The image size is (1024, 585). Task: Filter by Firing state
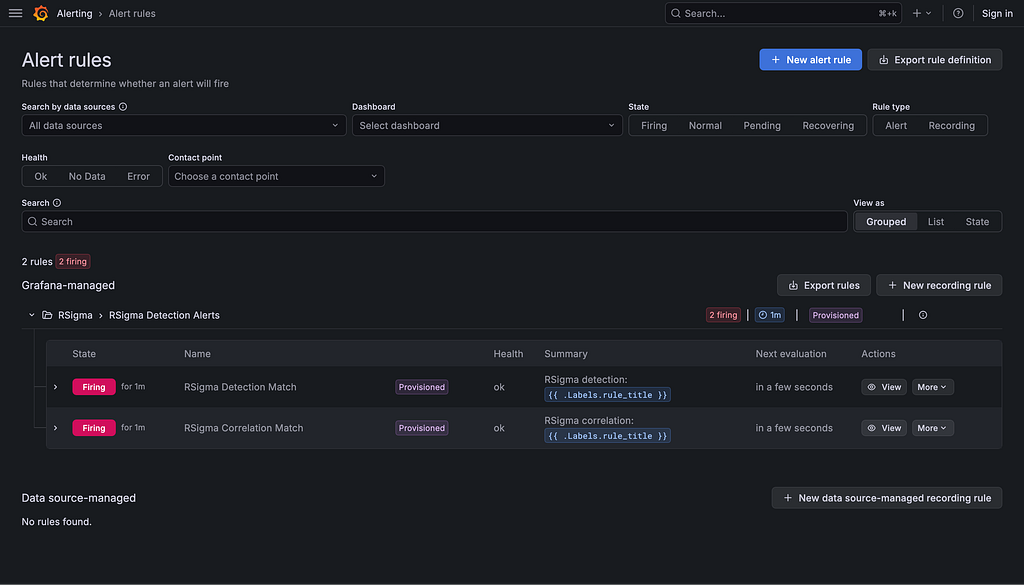pyautogui.click(x=654, y=125)
